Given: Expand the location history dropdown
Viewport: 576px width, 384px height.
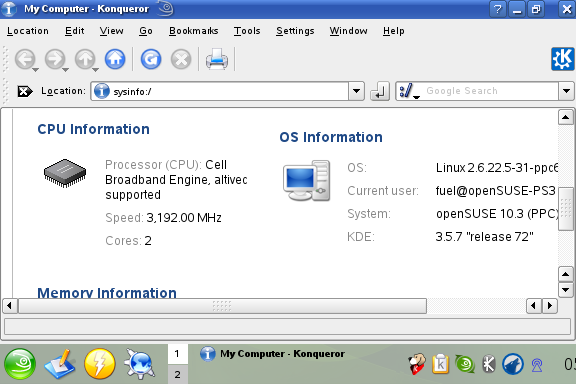Looking at the screenshot, I should (x=356, y=91).
